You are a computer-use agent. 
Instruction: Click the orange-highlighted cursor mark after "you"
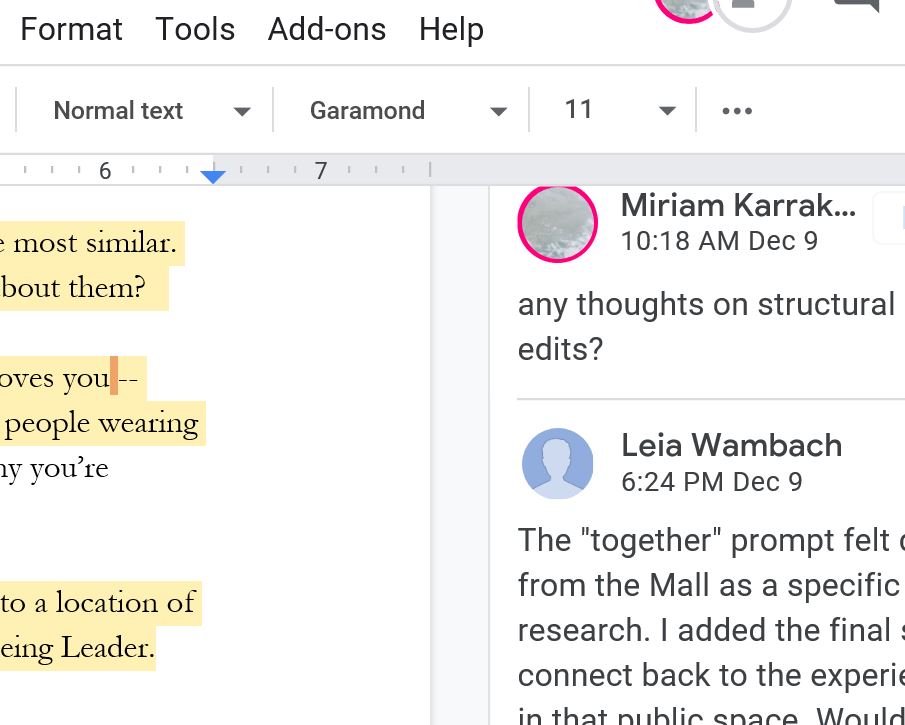114,378
